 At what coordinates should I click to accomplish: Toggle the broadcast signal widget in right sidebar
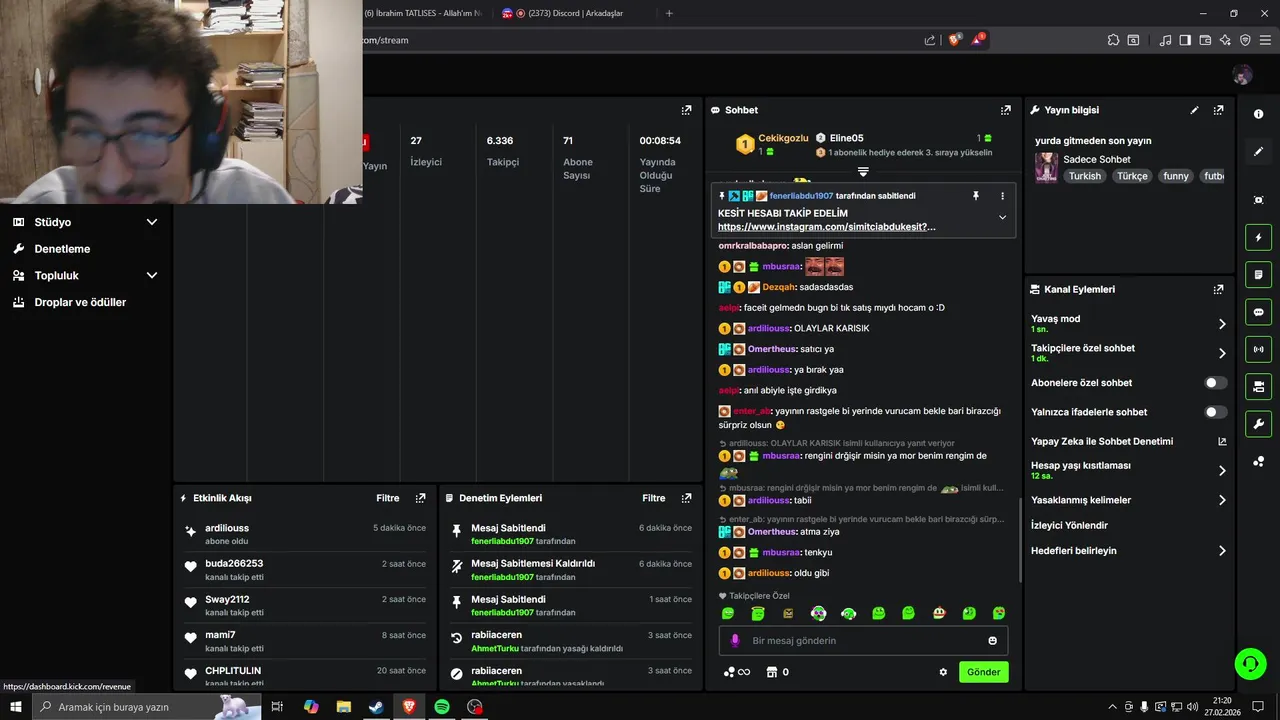point(1258,349)
